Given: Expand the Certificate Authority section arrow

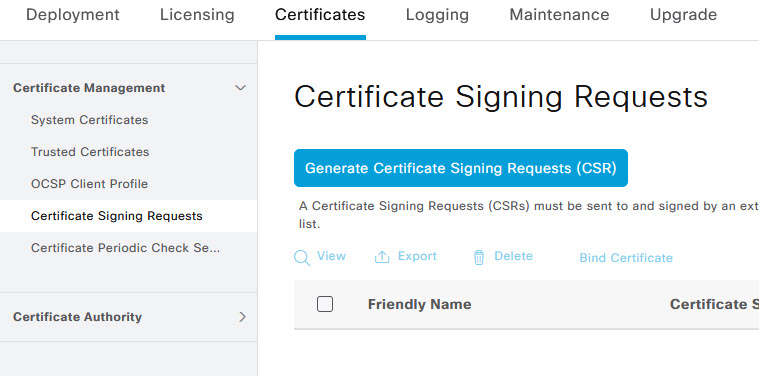Looking at the screenshot, I should pyautogui.click(x=243, y=317).
